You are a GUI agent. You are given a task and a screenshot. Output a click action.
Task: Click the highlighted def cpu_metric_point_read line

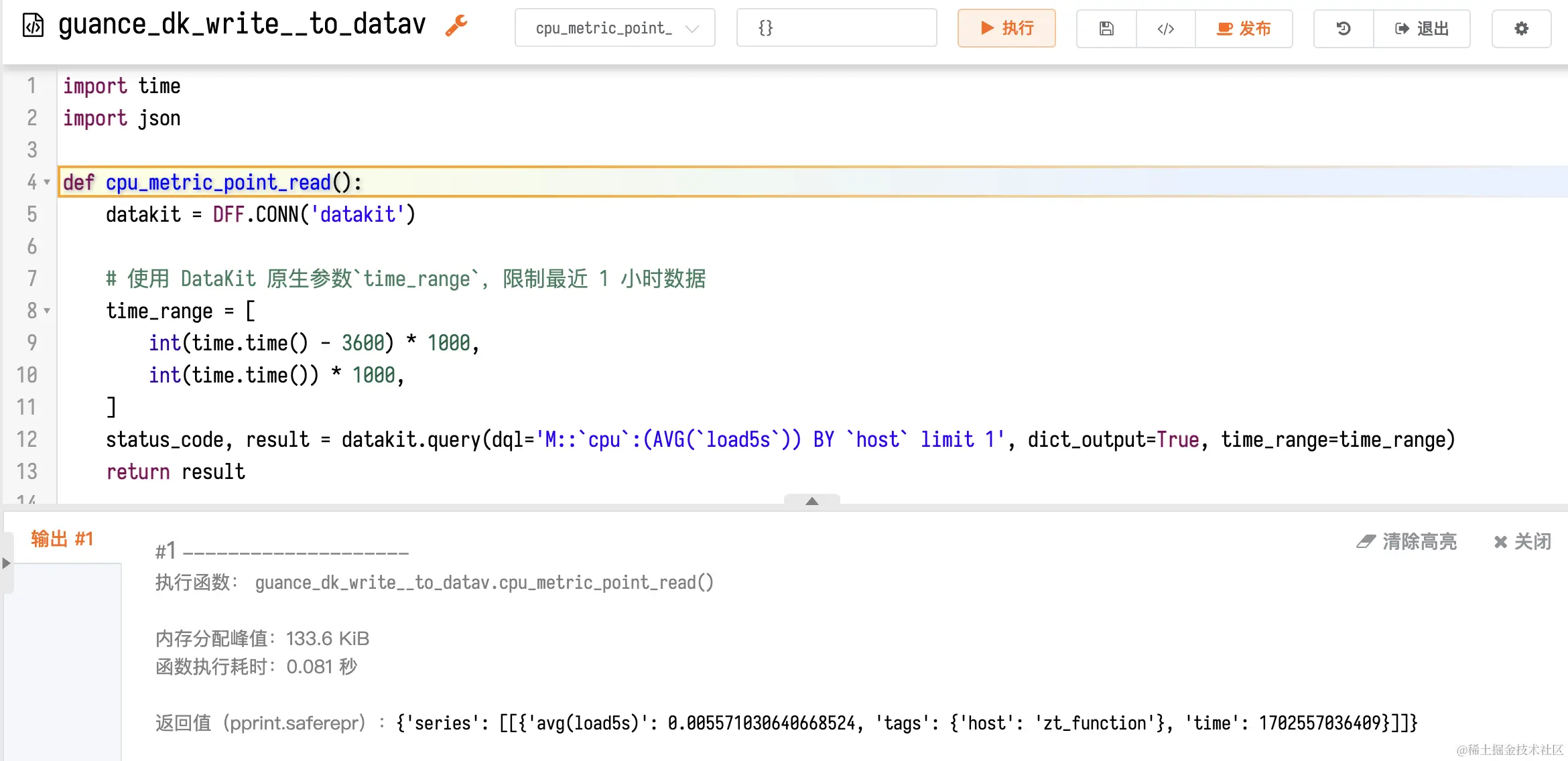click(213, 182)
